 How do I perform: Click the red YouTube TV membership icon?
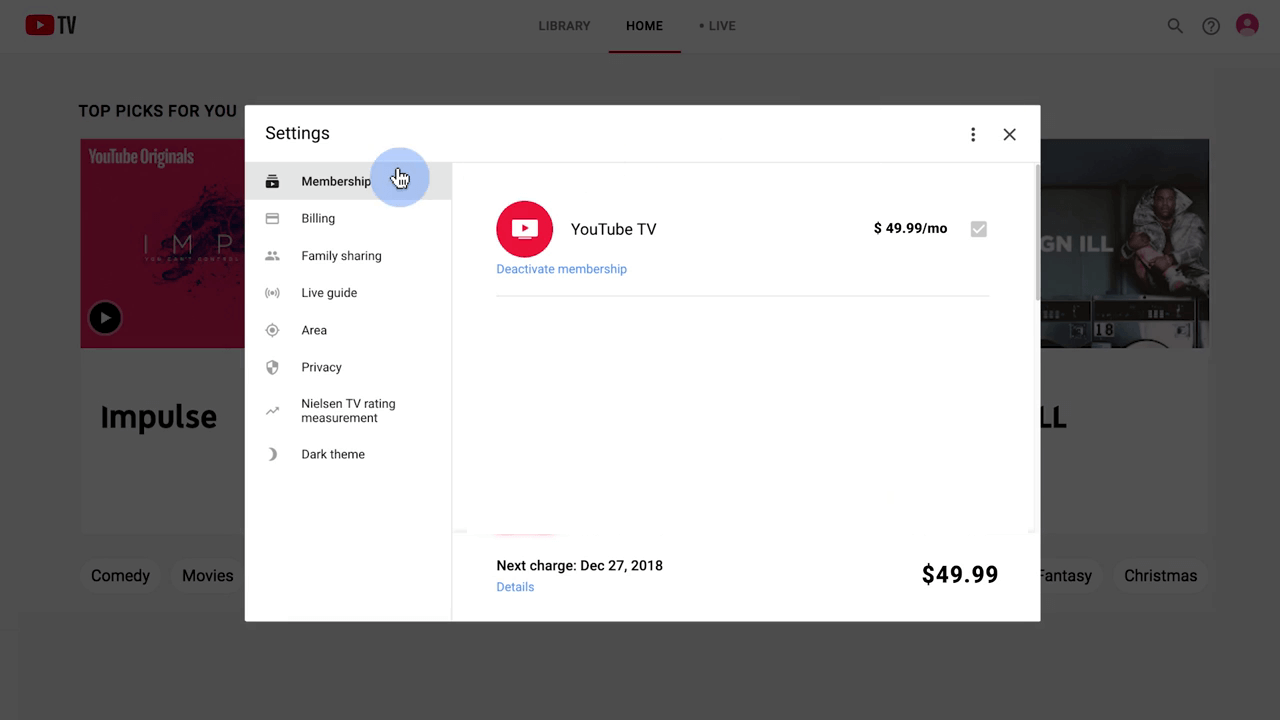[525, 229]
